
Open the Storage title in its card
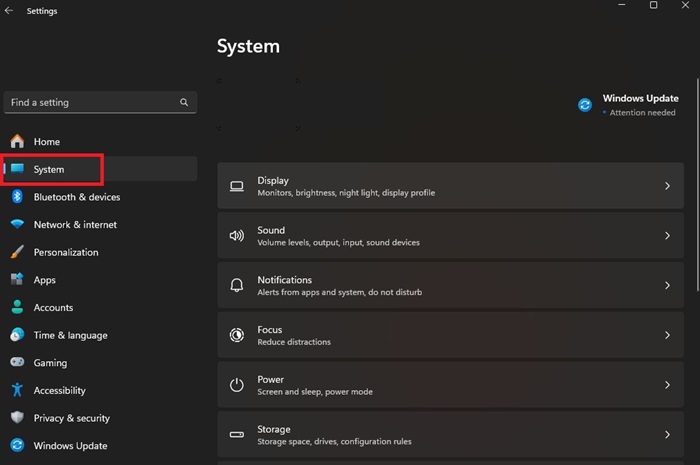pyautogui.click(x=274, y=429)
